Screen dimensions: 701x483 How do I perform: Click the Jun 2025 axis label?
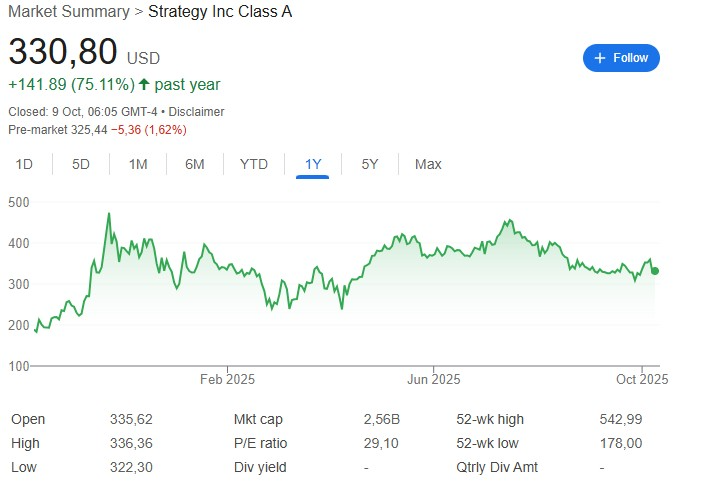433,379
